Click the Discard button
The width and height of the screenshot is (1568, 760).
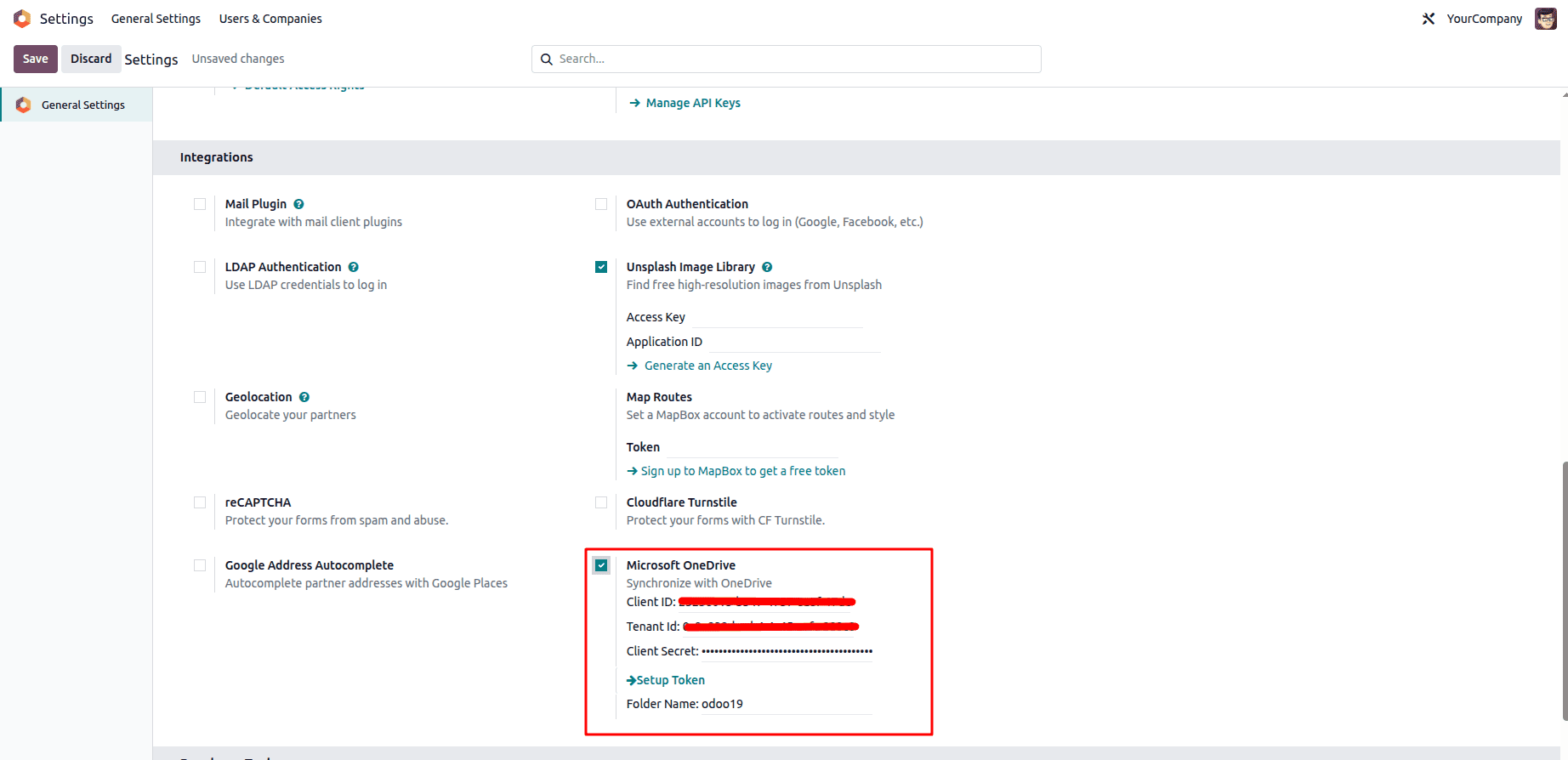[x=91, y=59]
